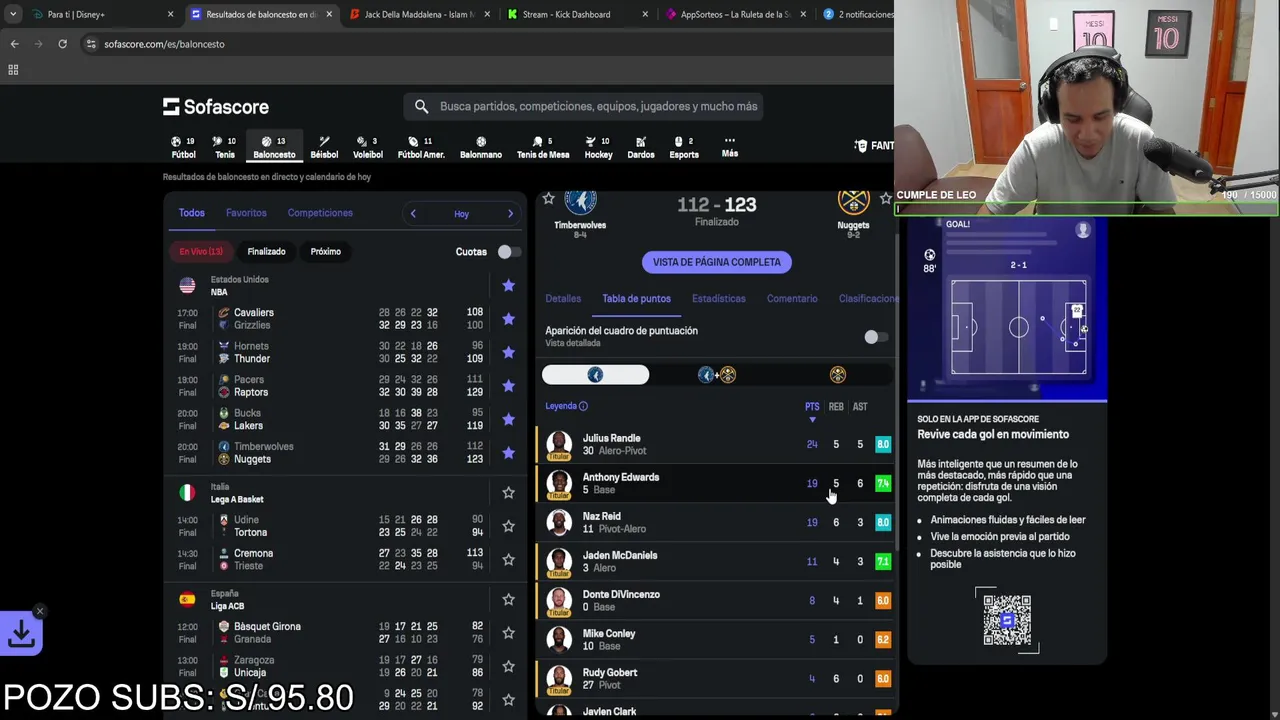Select Timberwolves-only player filter

pyautogui.click(x=595, y=375)
